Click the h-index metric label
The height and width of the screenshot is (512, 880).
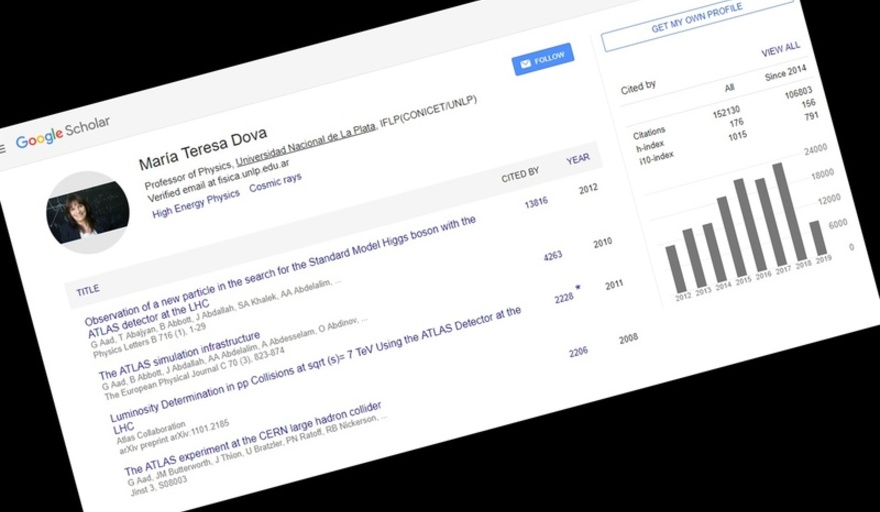point(650,147)
